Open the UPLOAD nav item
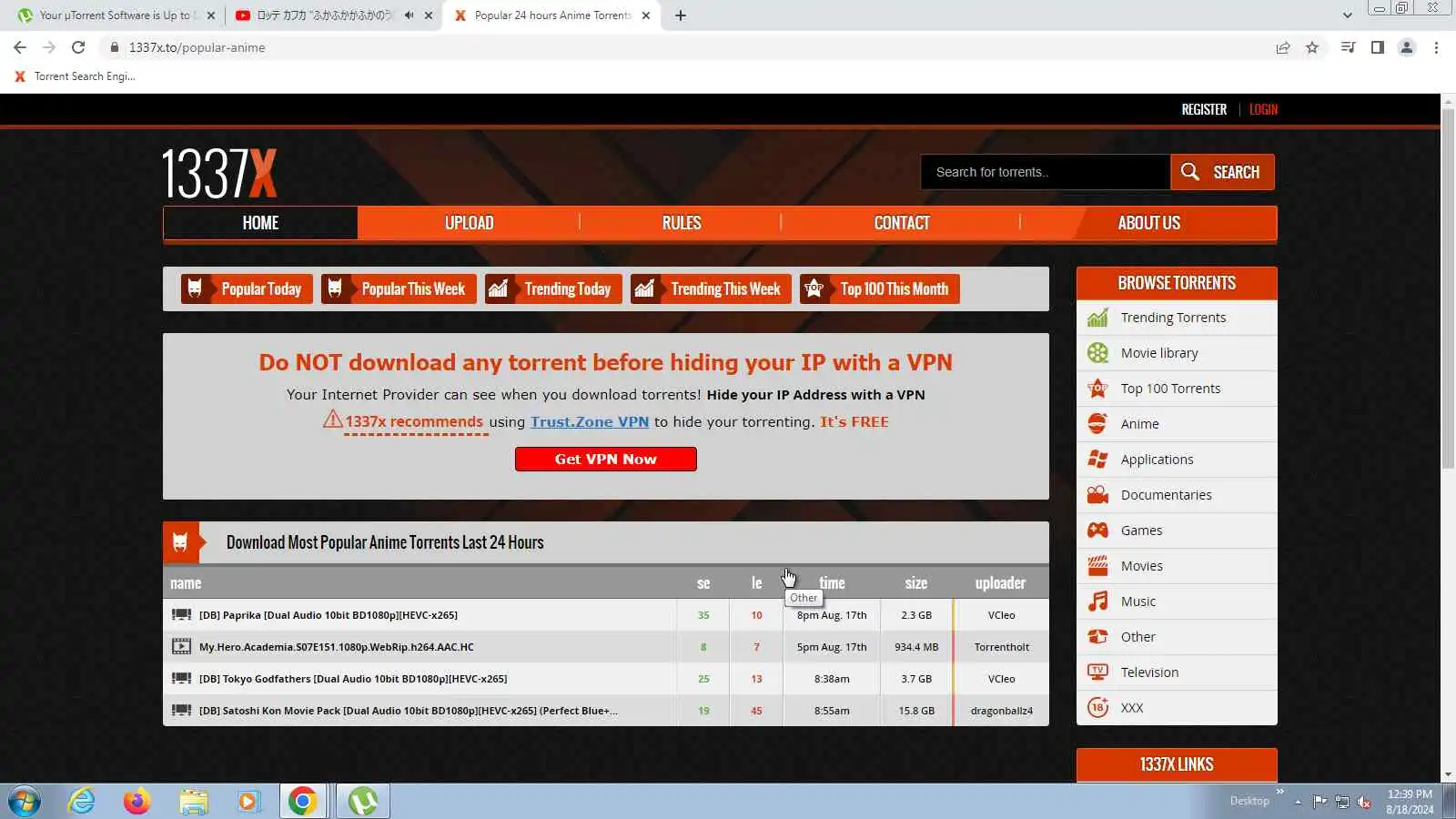 click(x=469, y=223)
